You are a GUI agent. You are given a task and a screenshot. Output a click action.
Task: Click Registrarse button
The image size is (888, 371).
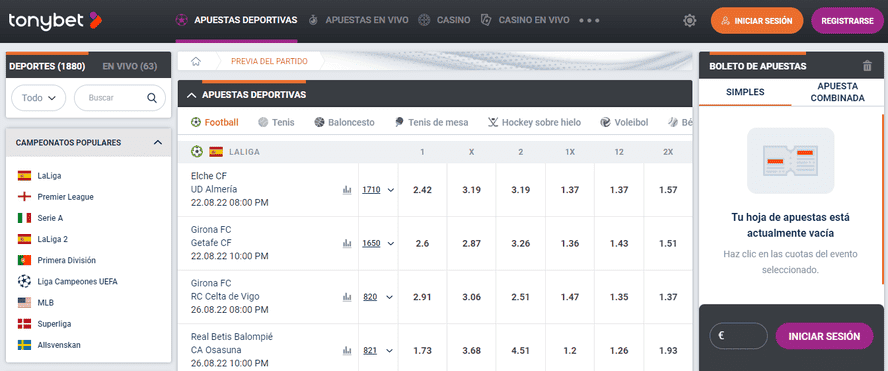(x=847, y=21)
